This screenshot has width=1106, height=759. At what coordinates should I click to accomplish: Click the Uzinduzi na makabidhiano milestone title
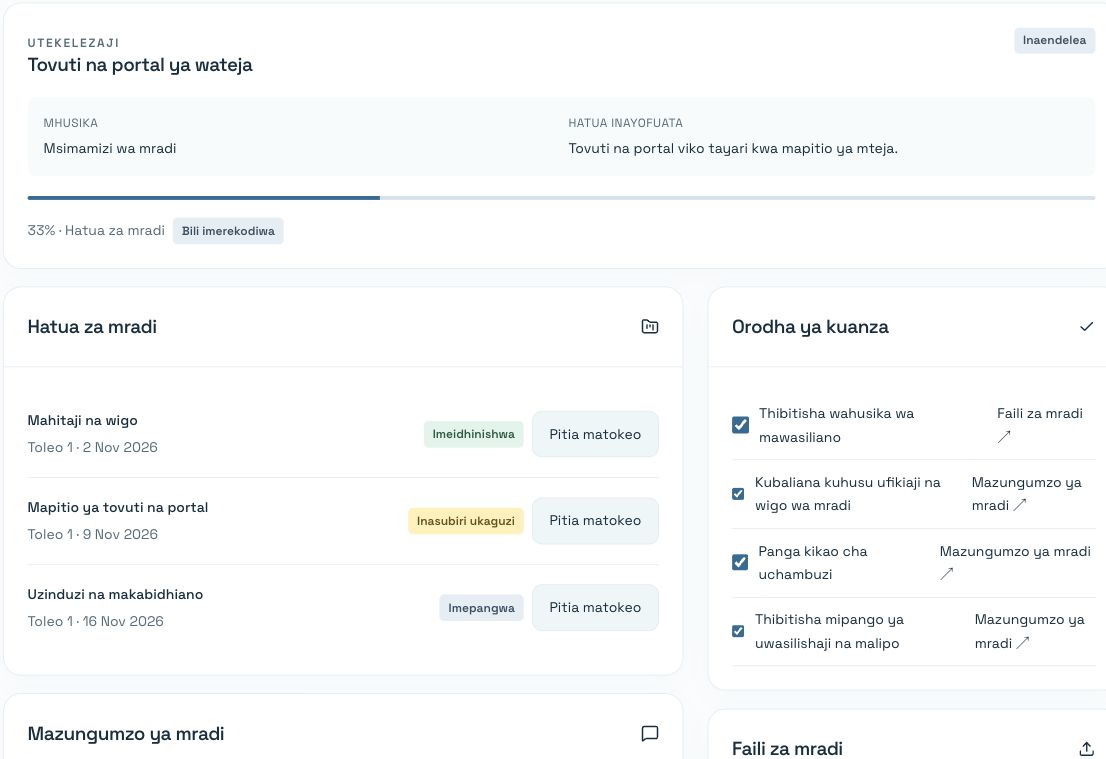(x=115, y=594)
